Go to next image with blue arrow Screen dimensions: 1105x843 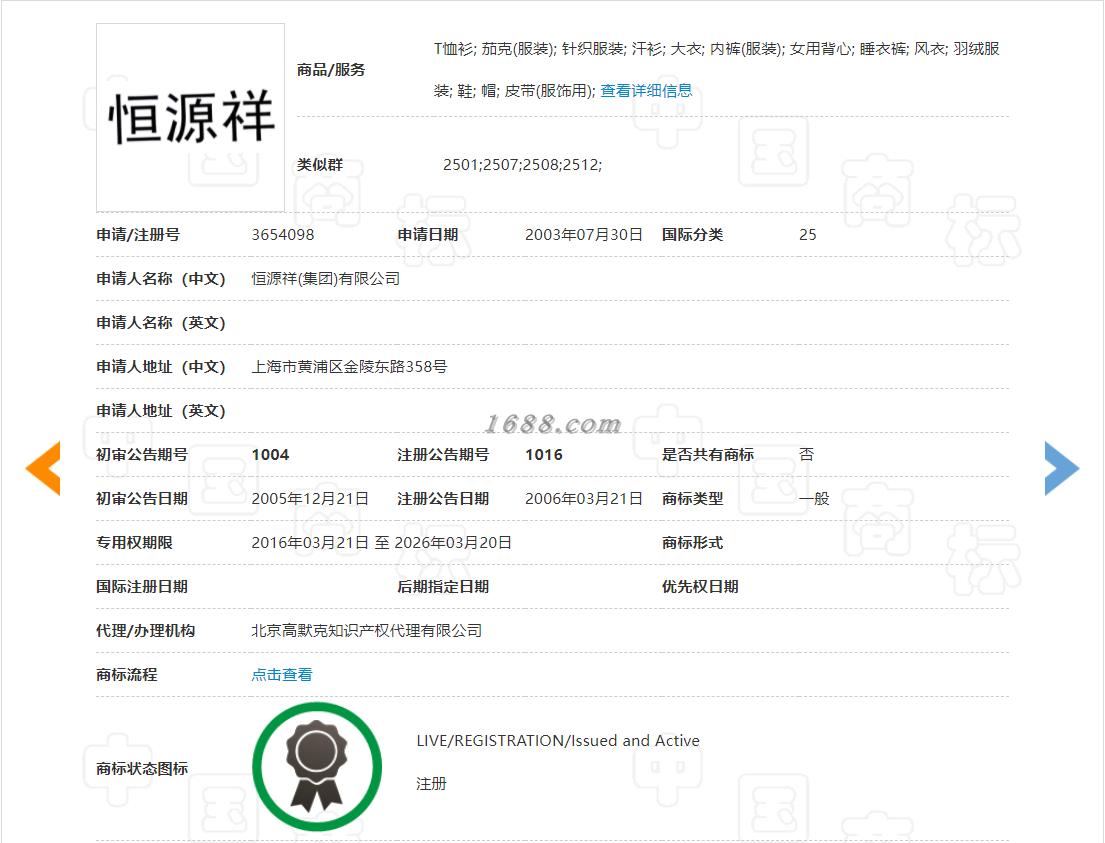click(1061, 468)
